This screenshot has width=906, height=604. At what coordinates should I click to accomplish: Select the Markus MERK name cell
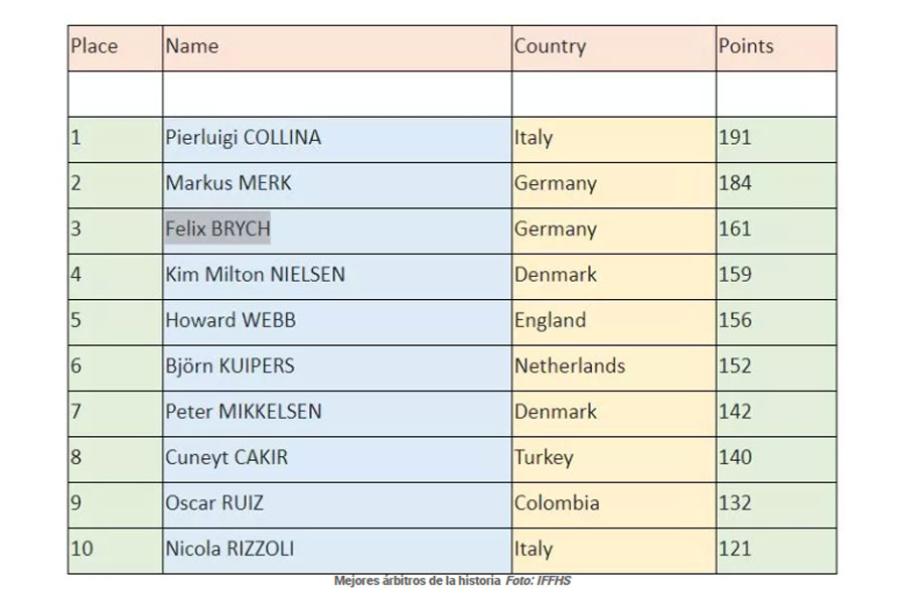[229, 183]
